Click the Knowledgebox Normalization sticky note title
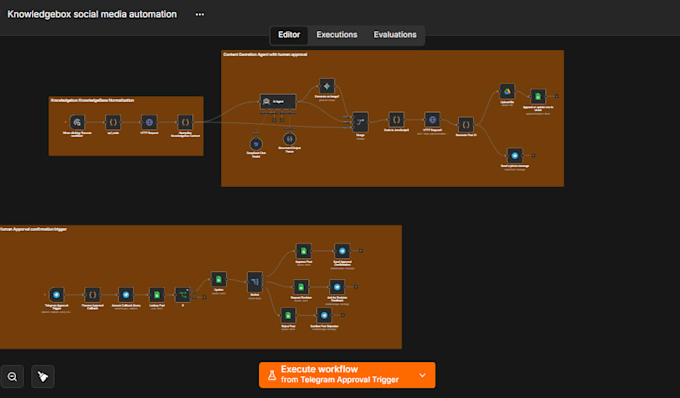The width and height of the screenshot is (680, 398). tap(92, 100)
